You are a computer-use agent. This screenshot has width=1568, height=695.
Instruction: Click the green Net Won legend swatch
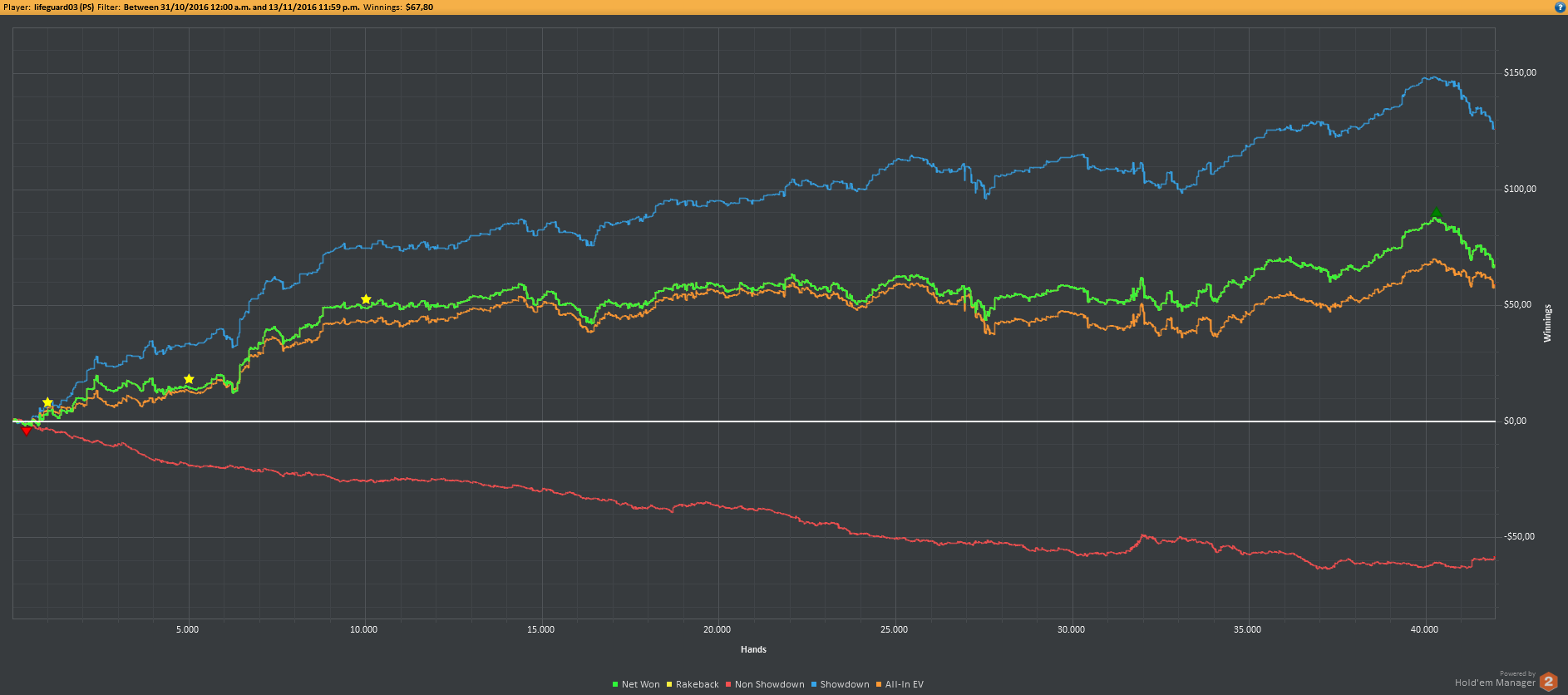615,684
